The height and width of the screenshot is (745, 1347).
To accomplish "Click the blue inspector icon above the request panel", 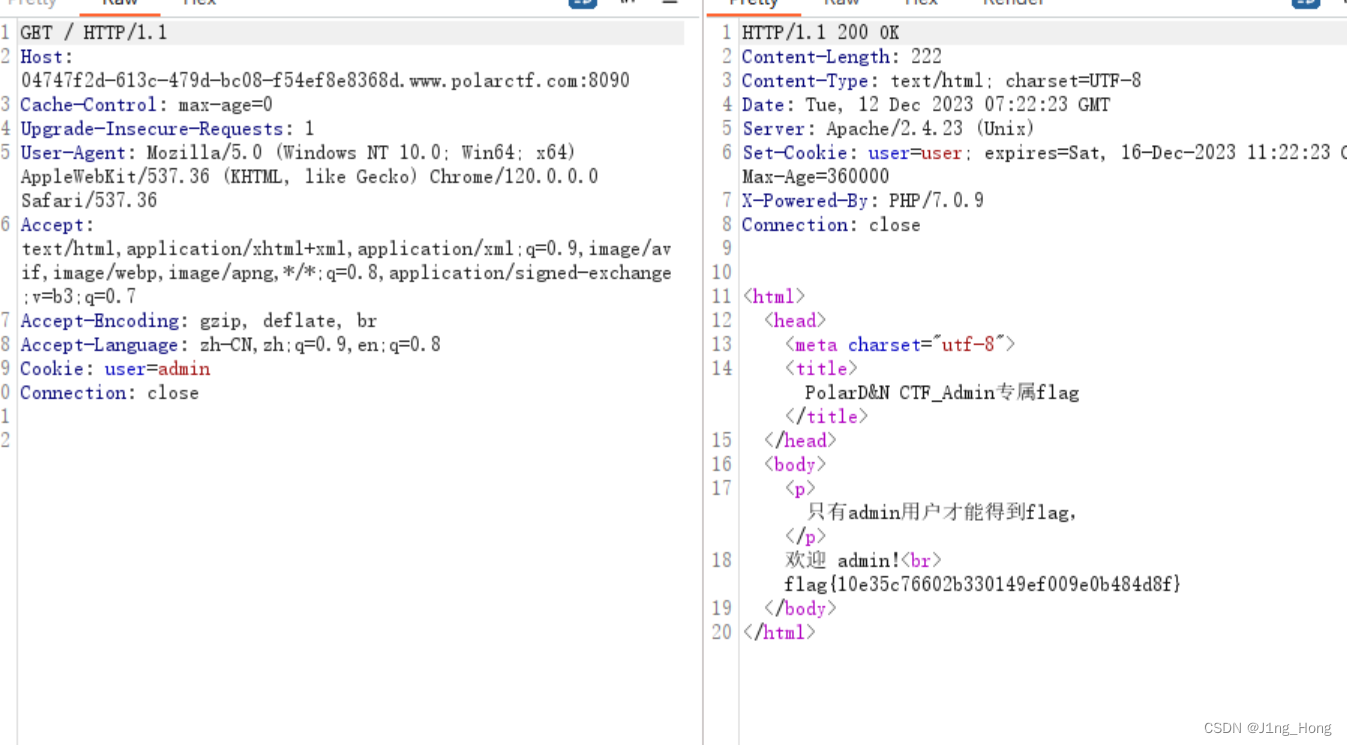I will point(582,3).
